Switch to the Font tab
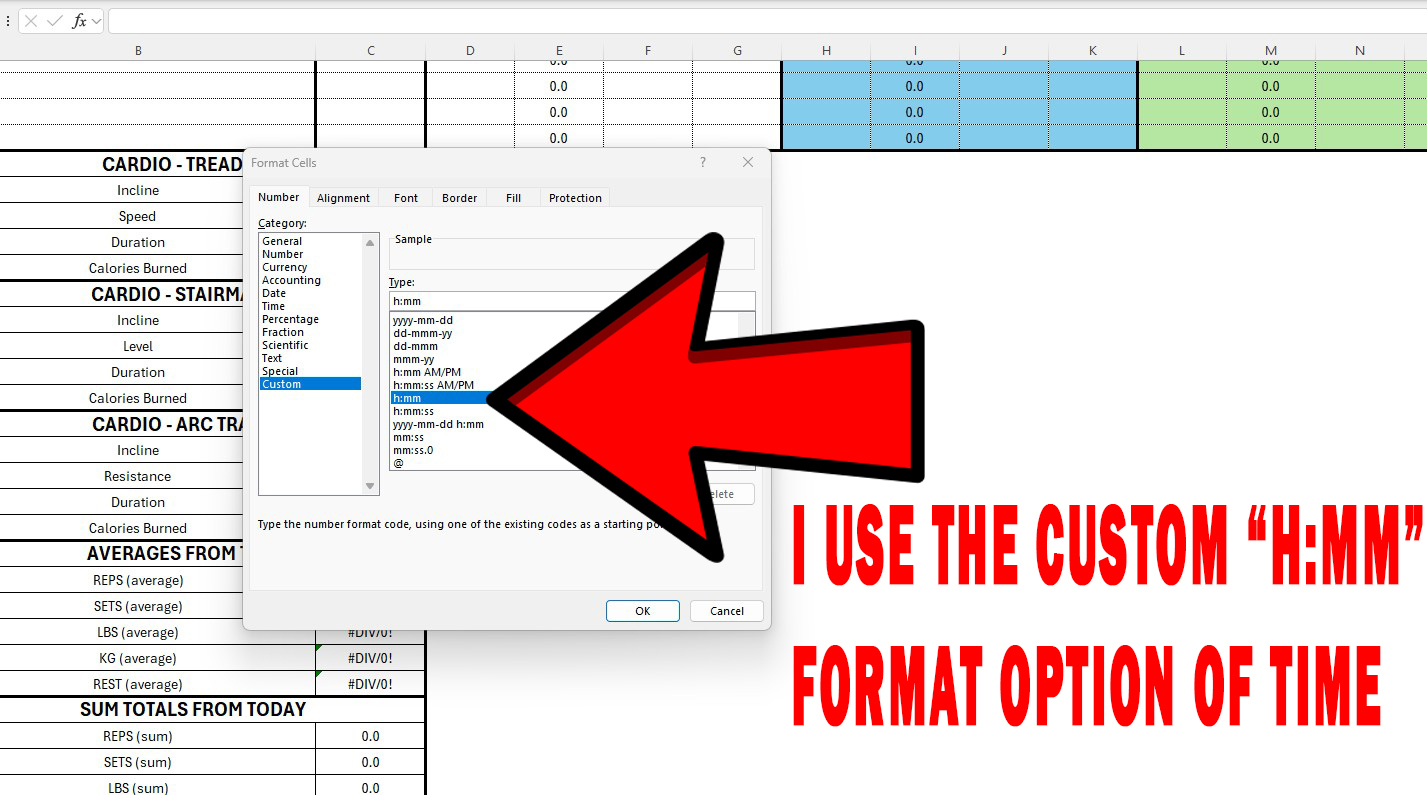Image resolution: width=1427 pixels, height=795 pixels. 405,197
